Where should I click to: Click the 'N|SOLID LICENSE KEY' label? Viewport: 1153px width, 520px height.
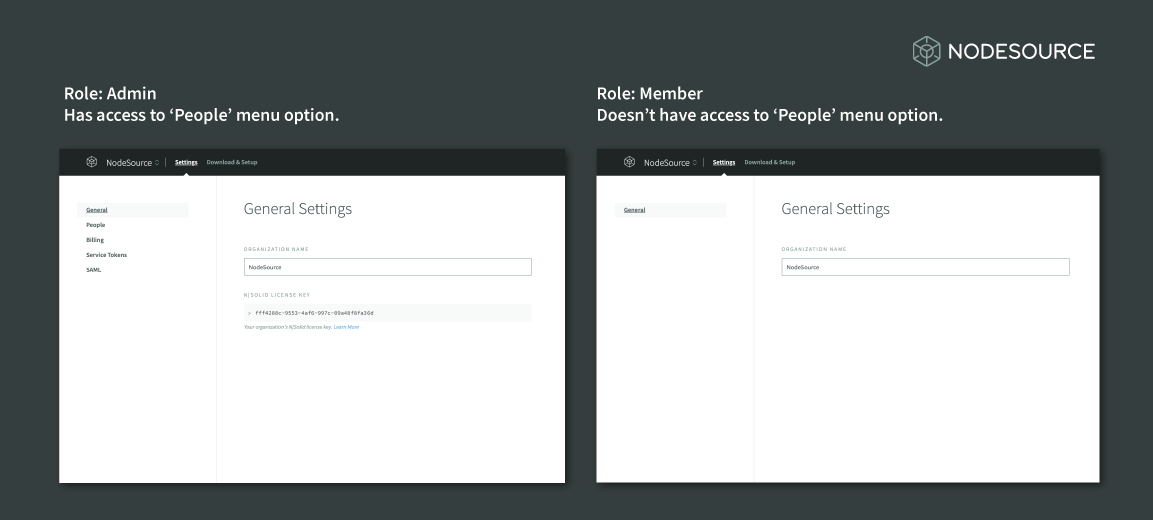277,295
